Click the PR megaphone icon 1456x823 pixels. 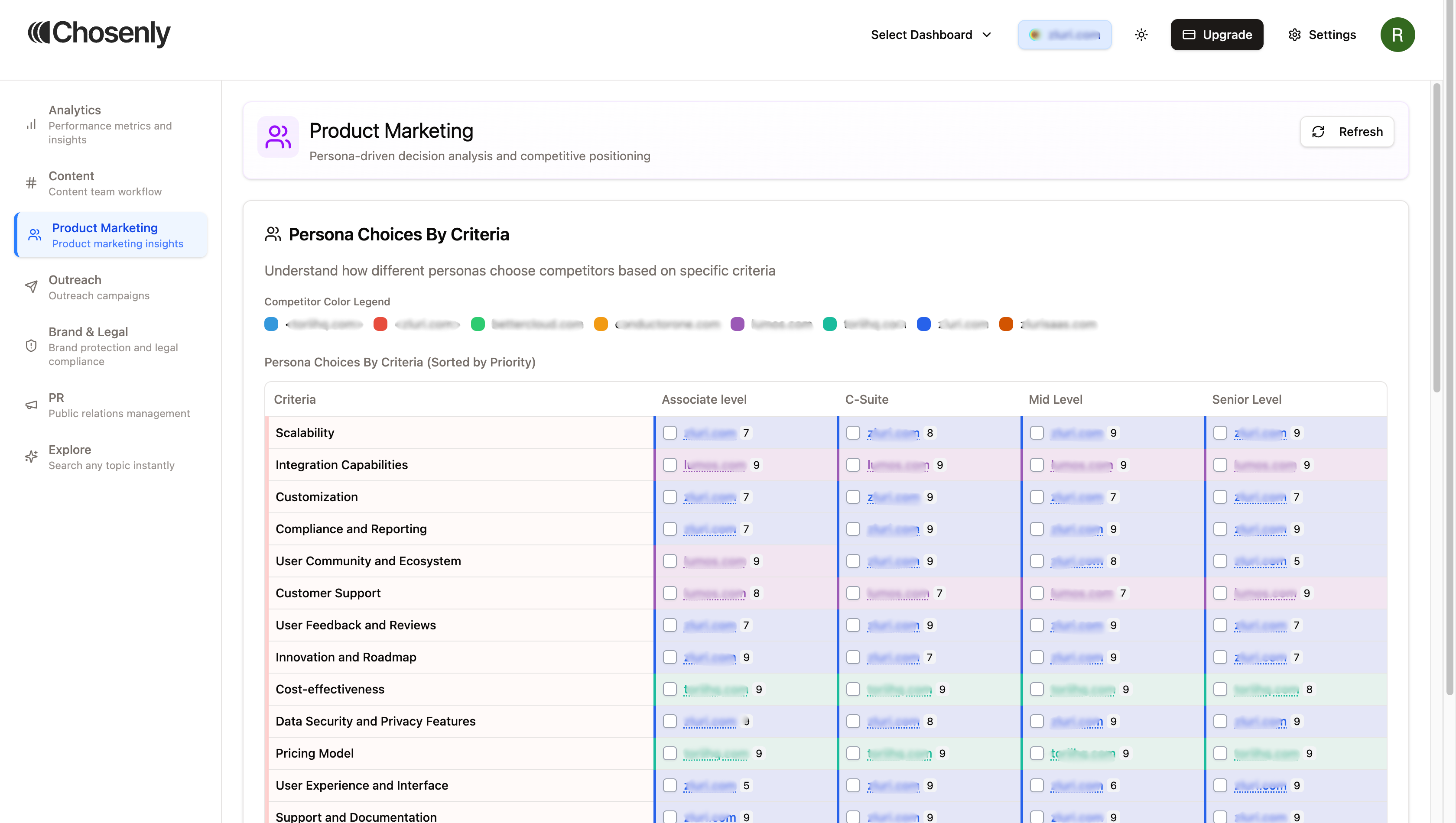(31, 405)
